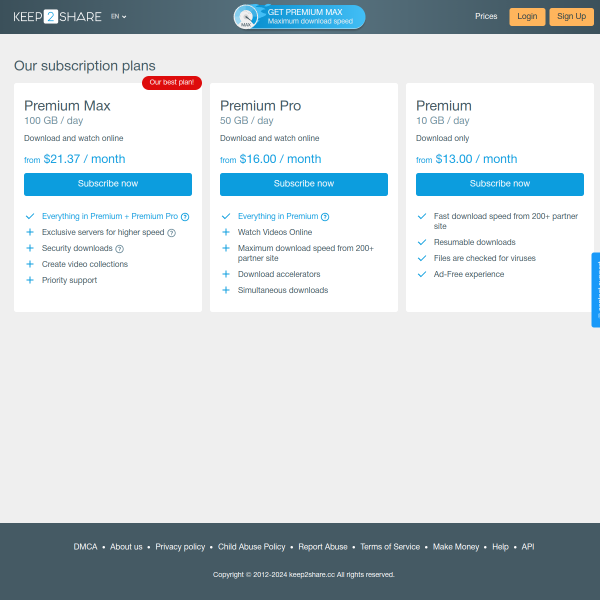Subscribe to the basic Premium plan
This screenshot has width=600, height=600.
coord(500,184)
